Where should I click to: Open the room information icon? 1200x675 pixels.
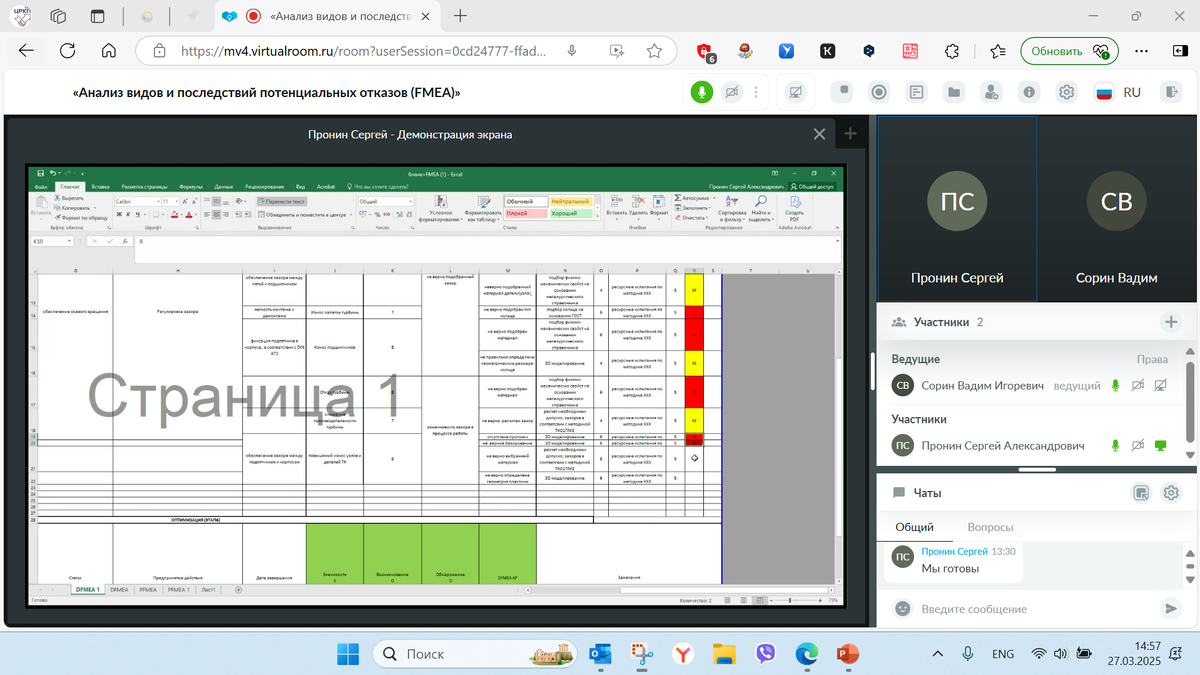tap(1029, 92)
